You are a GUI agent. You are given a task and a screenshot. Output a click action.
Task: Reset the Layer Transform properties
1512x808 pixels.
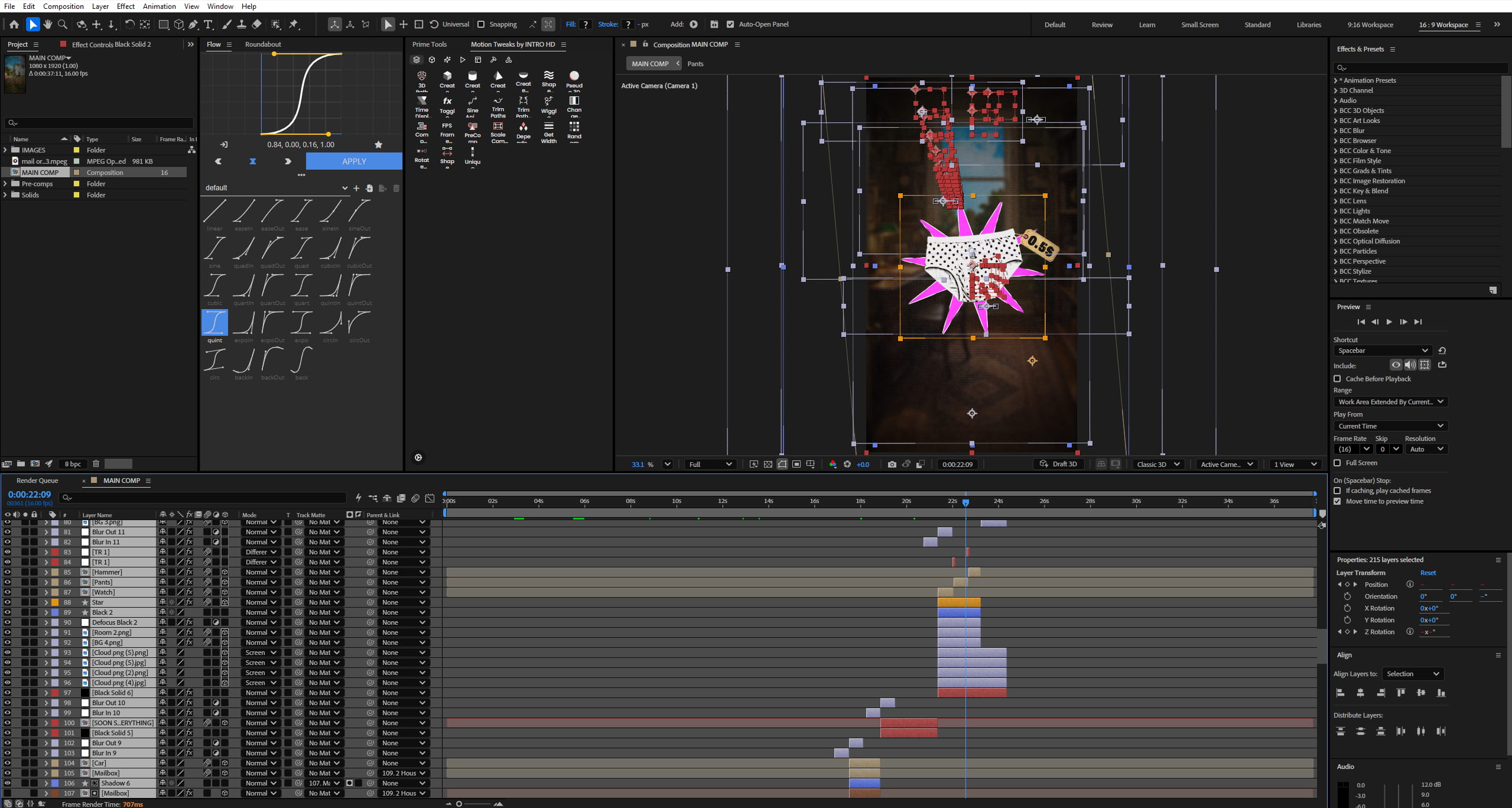pyautogui.click(x=1428, y=572)
